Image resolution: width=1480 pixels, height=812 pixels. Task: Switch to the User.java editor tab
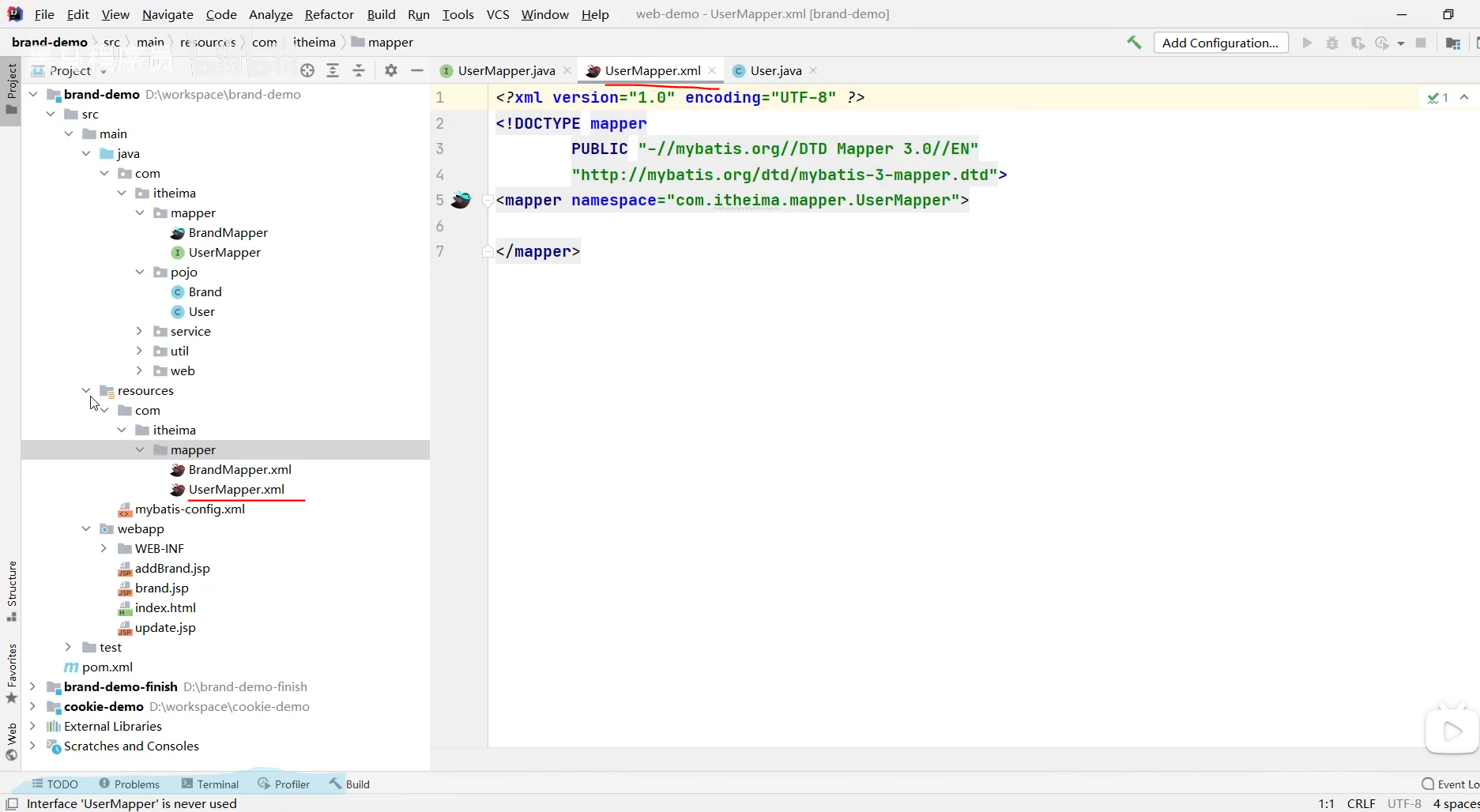(x=775, y=70)
